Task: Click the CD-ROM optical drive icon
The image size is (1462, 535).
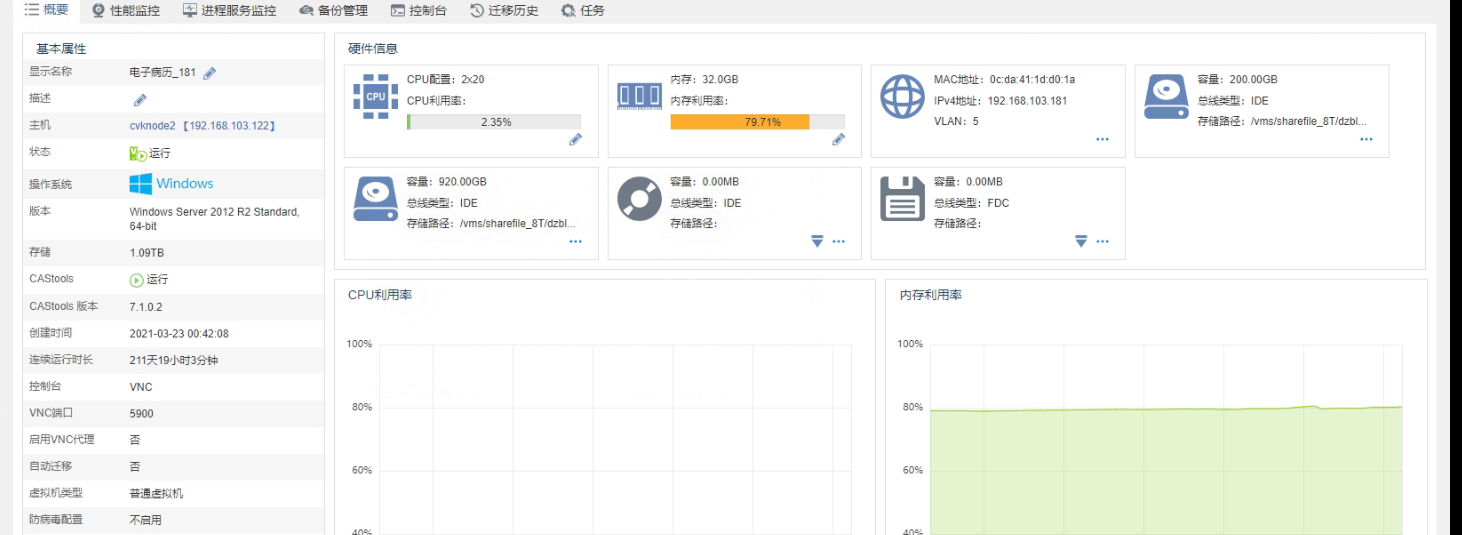Action: 639,198
